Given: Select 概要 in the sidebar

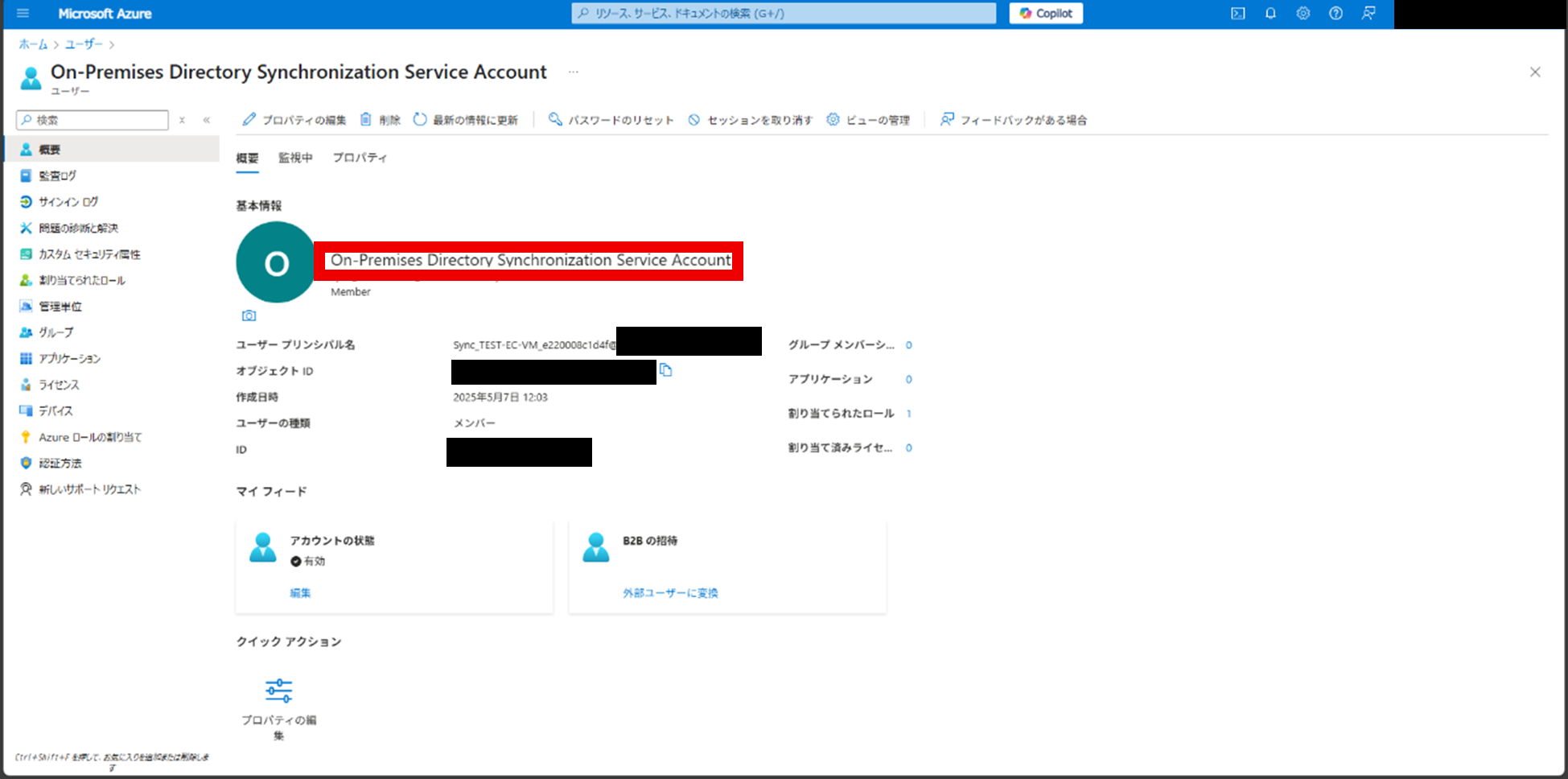Looking at the screenshot, I should tap(112, 150).
